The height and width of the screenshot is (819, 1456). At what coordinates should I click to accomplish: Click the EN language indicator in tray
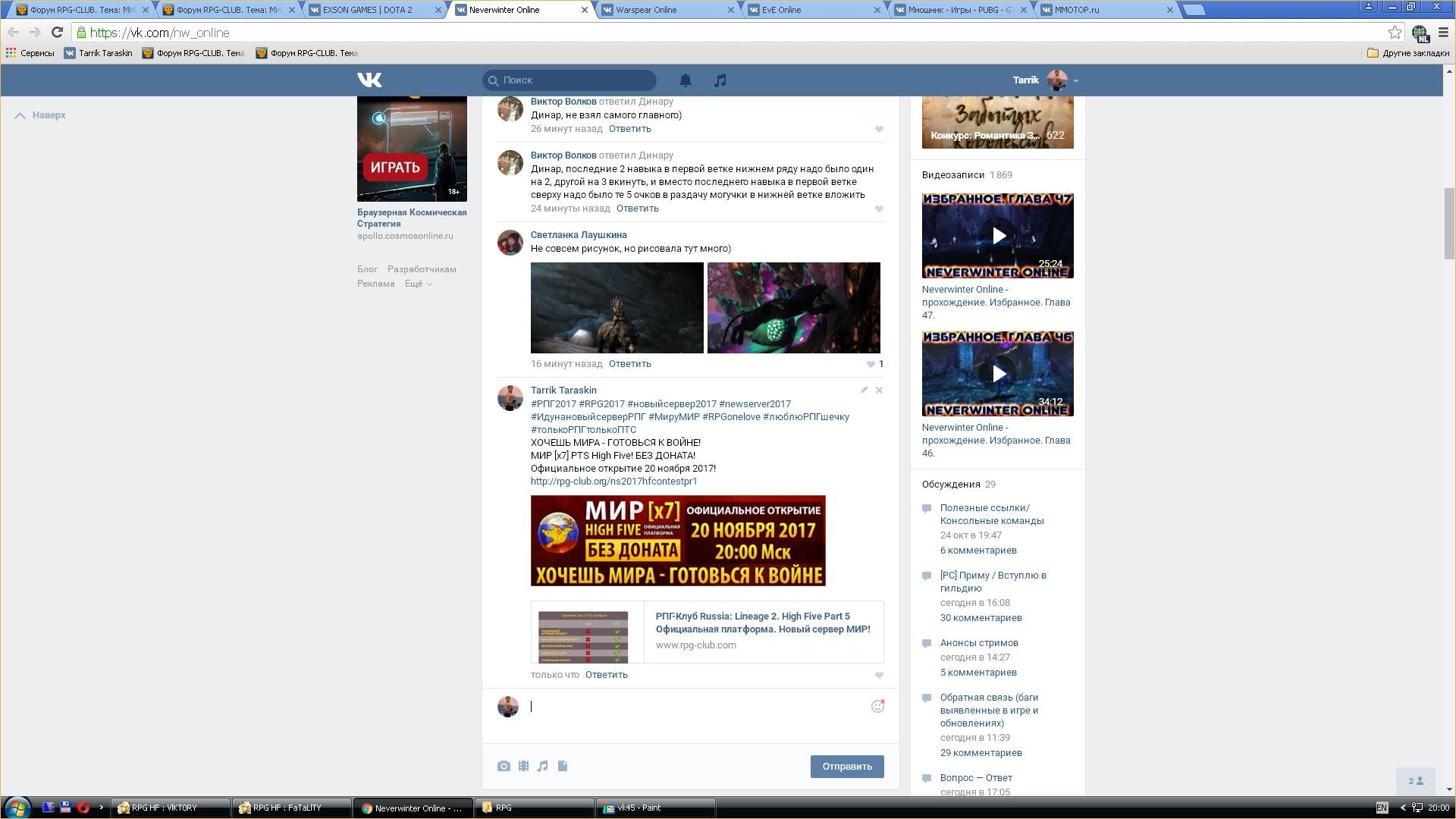[1382, 808]
